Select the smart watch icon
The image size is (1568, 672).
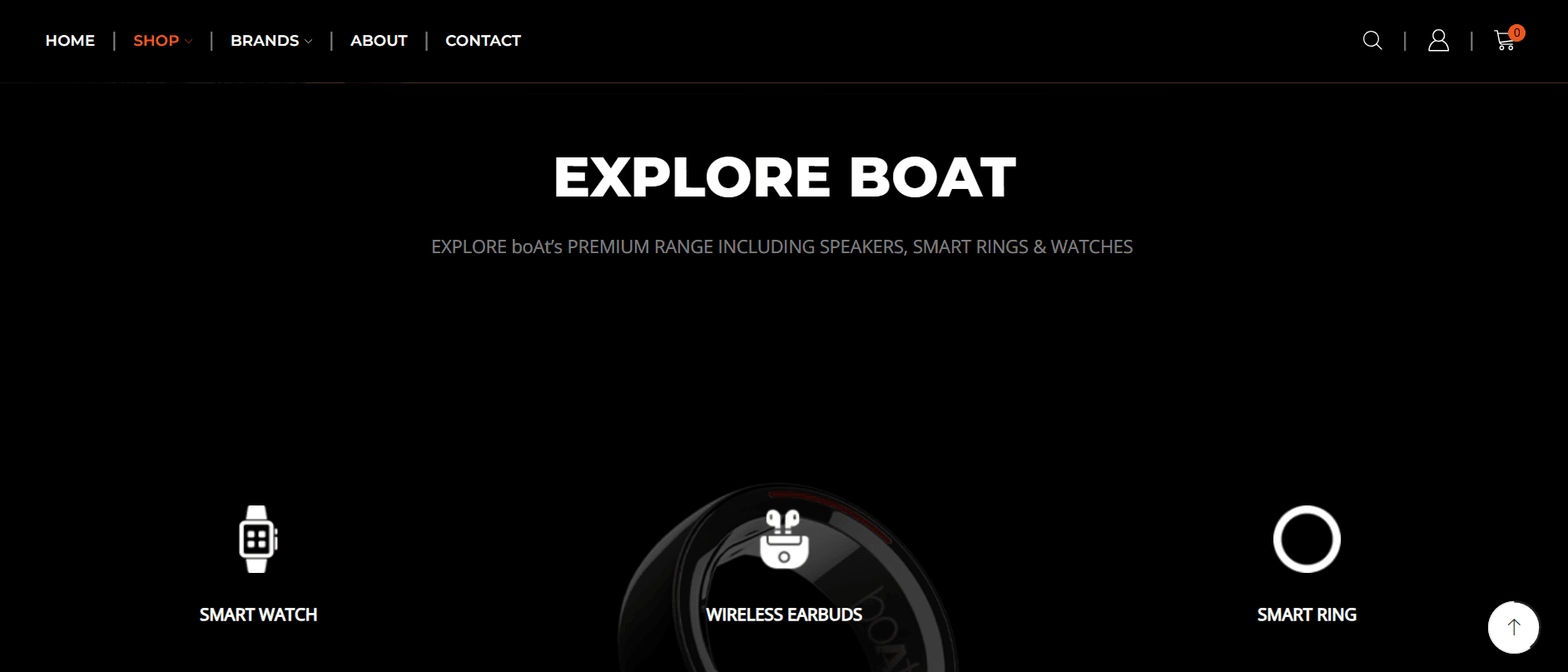click(x=258, y=539)
